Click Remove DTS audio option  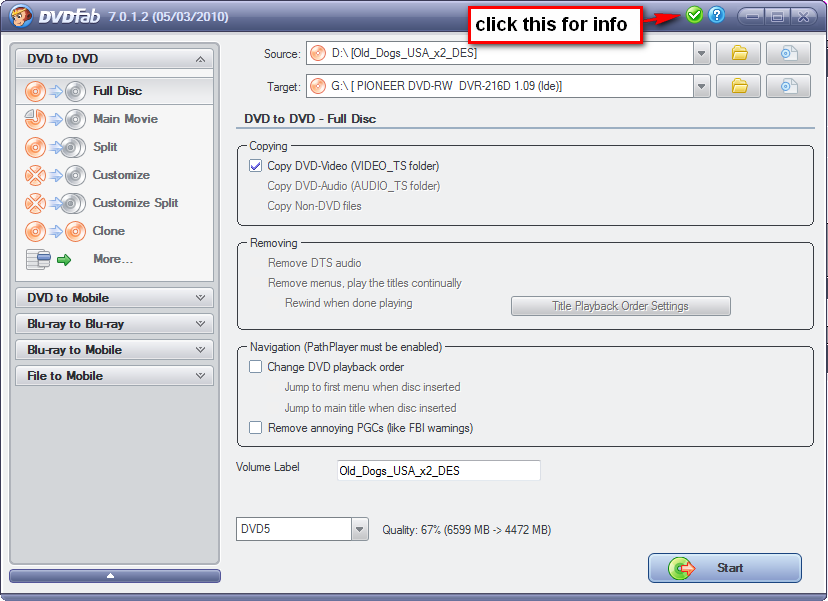(314, 263)
